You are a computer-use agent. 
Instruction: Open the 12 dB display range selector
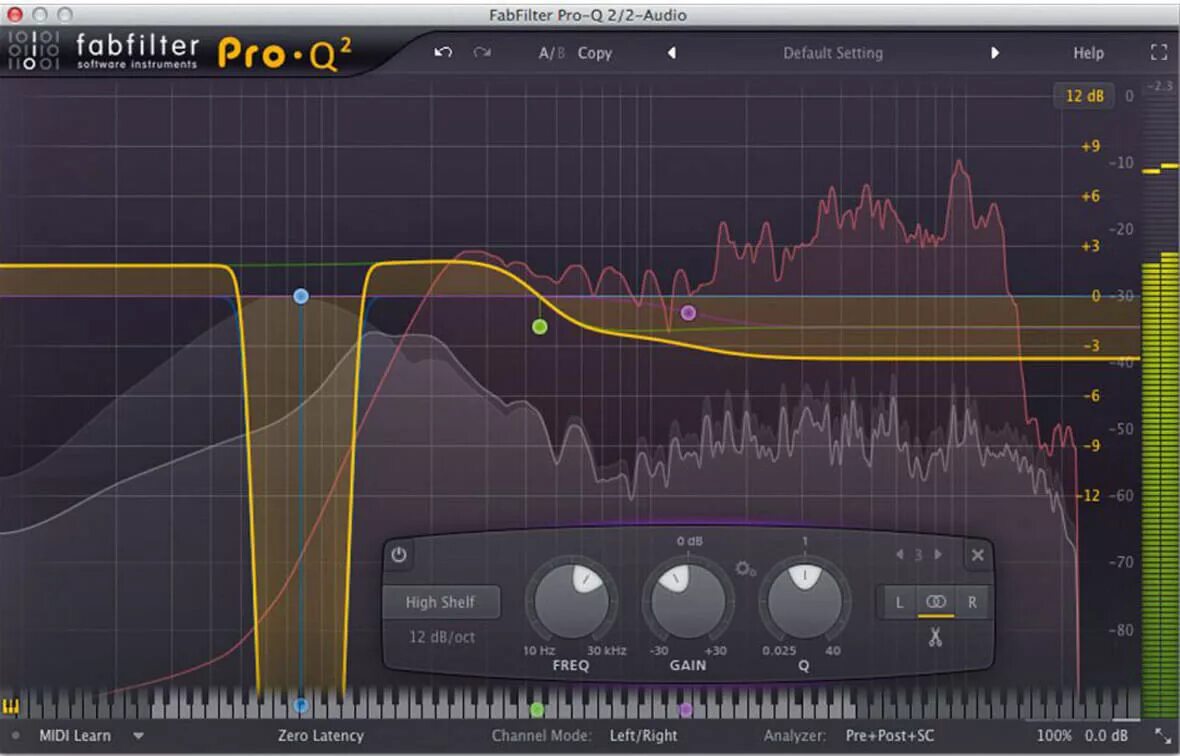(x=1084, y=96)
